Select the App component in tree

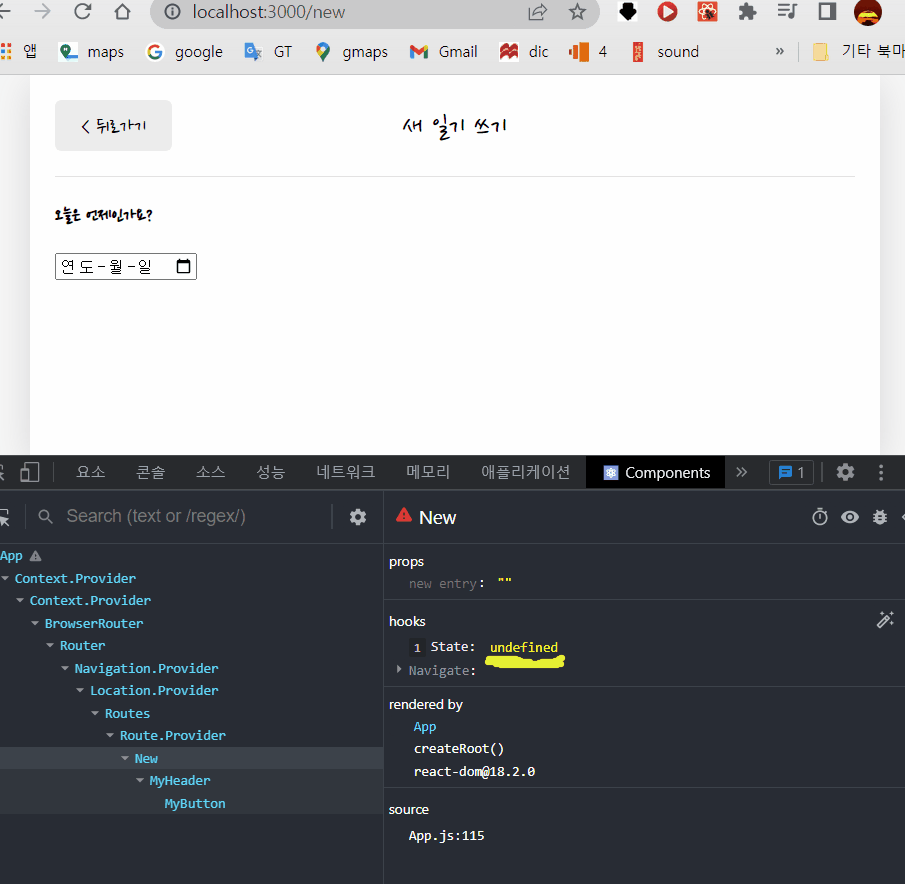click(11, 556)
